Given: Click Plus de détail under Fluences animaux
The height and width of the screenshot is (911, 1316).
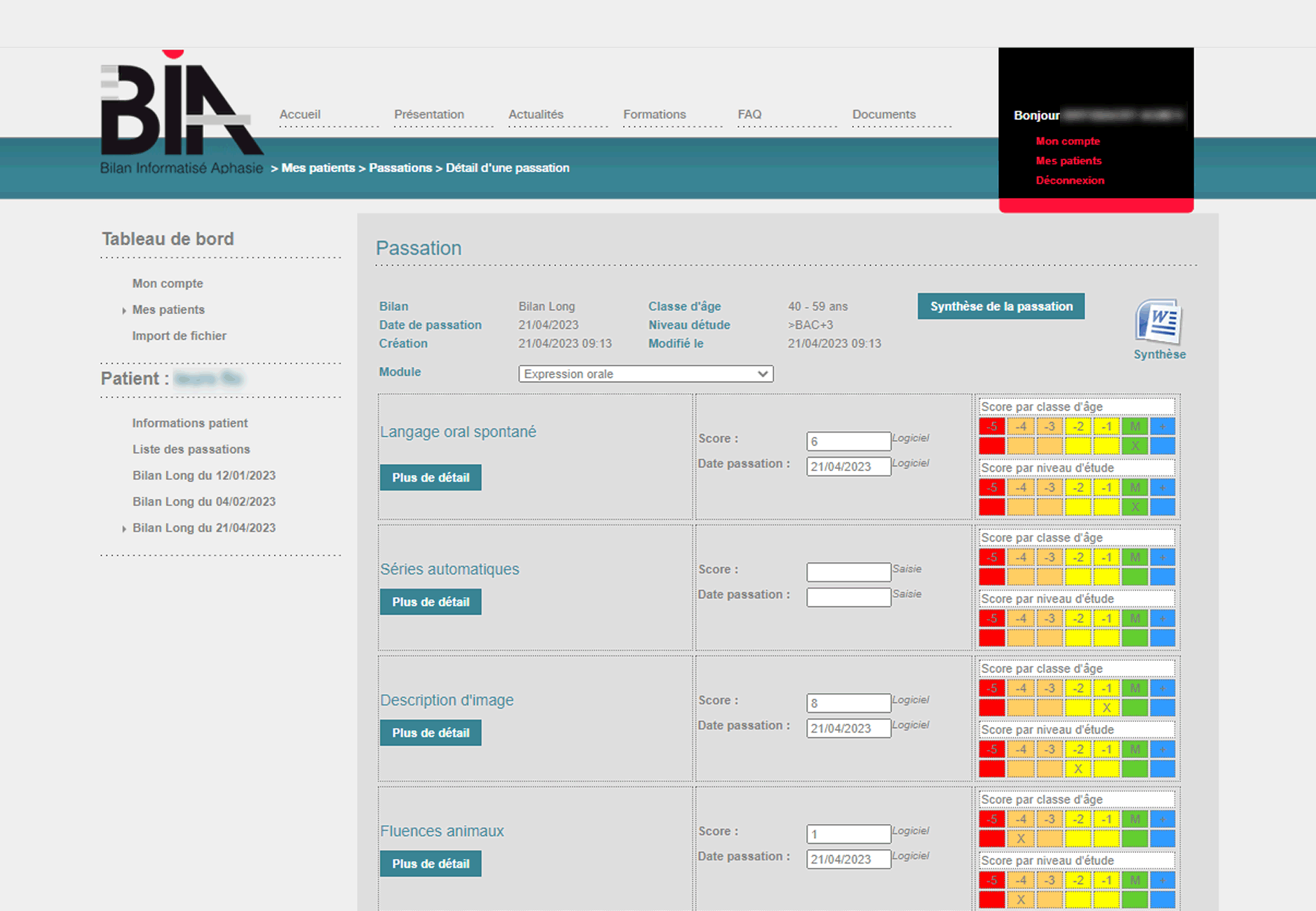Looking at the screenshot, I should (430, 864).
